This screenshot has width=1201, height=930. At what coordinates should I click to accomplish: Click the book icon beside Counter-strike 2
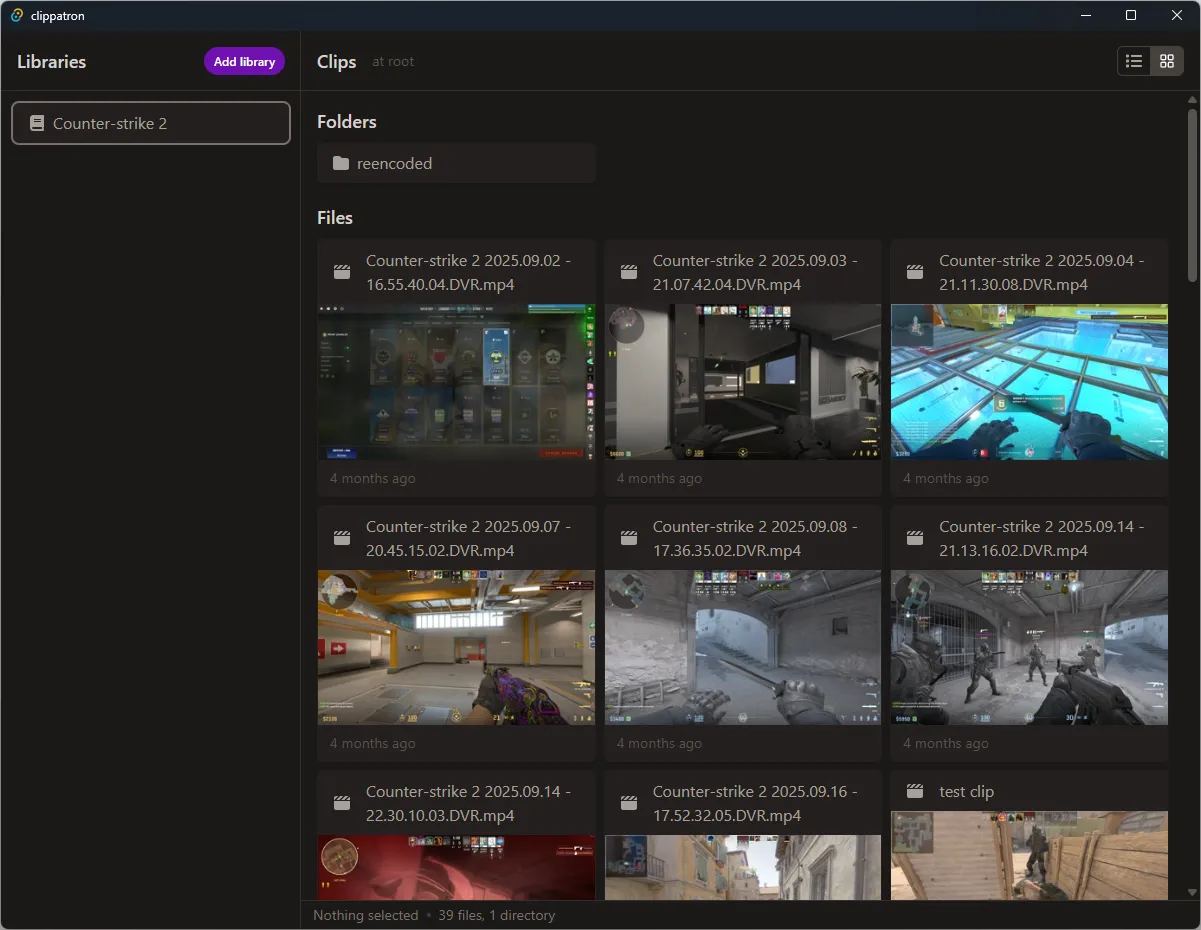pos(37,123)
